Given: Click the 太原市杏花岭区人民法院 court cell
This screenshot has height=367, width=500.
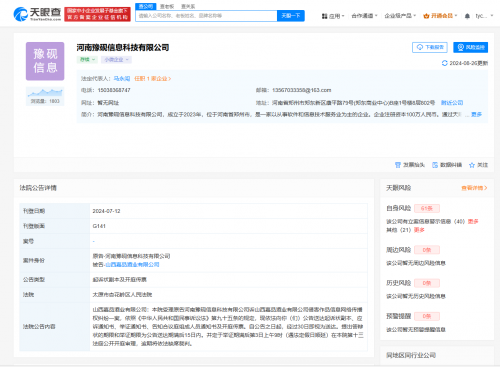Looking at the screenshot, I should coord(228,295).
